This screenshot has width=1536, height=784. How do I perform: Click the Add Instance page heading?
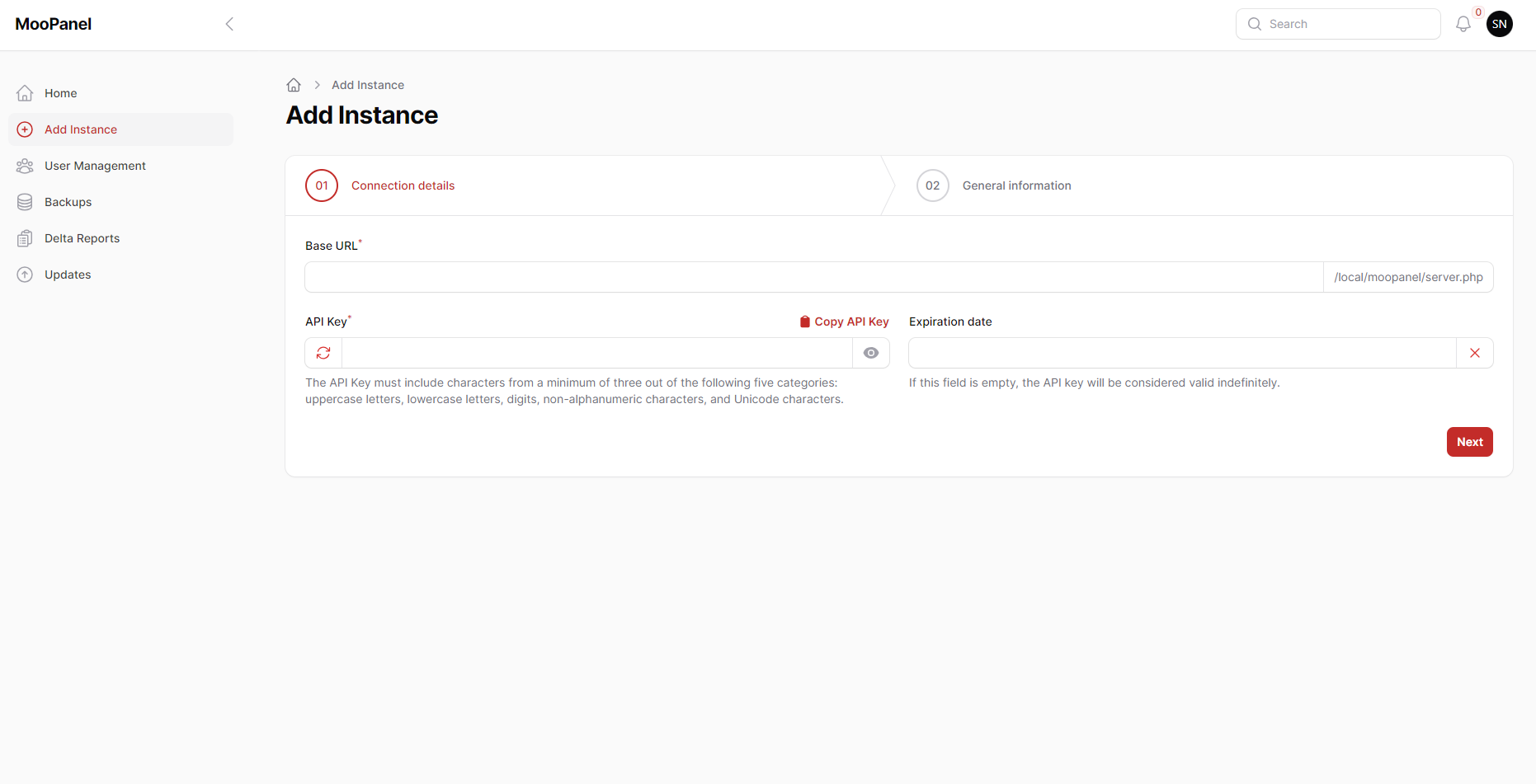(362, 115)
